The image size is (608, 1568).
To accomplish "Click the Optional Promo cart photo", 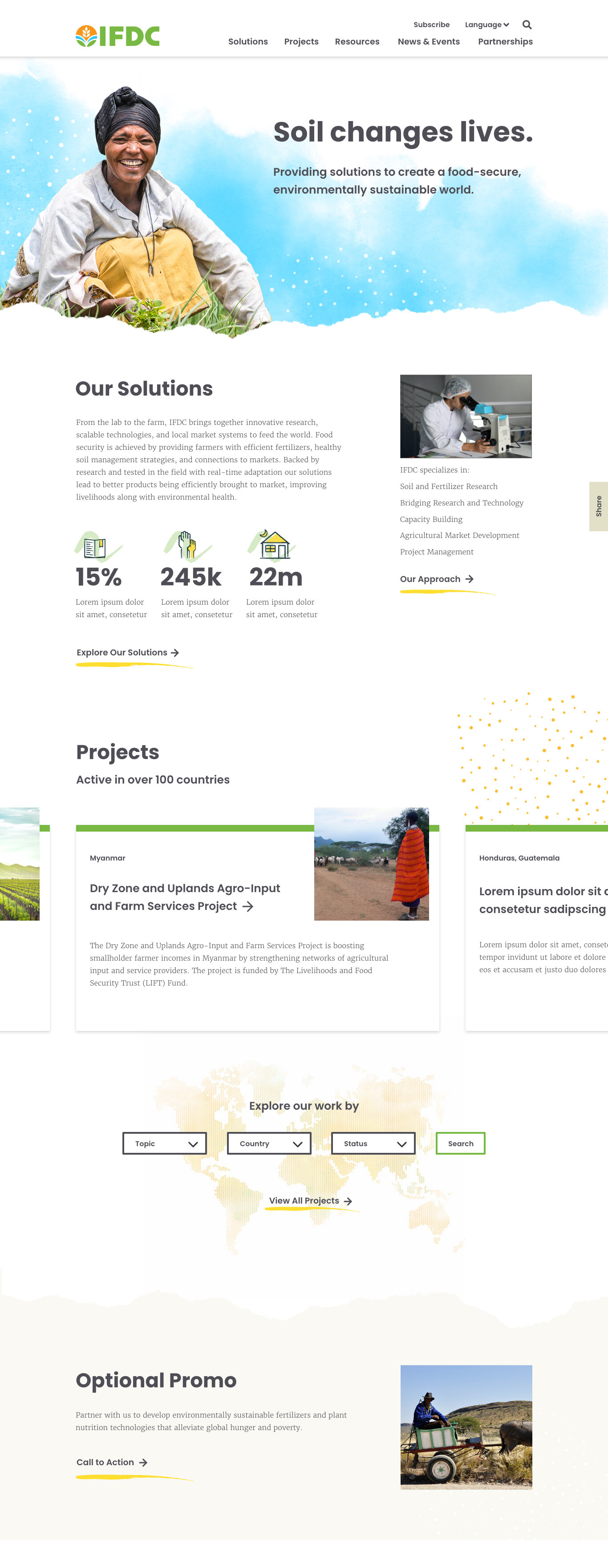I will click(x=466, y=1427).
